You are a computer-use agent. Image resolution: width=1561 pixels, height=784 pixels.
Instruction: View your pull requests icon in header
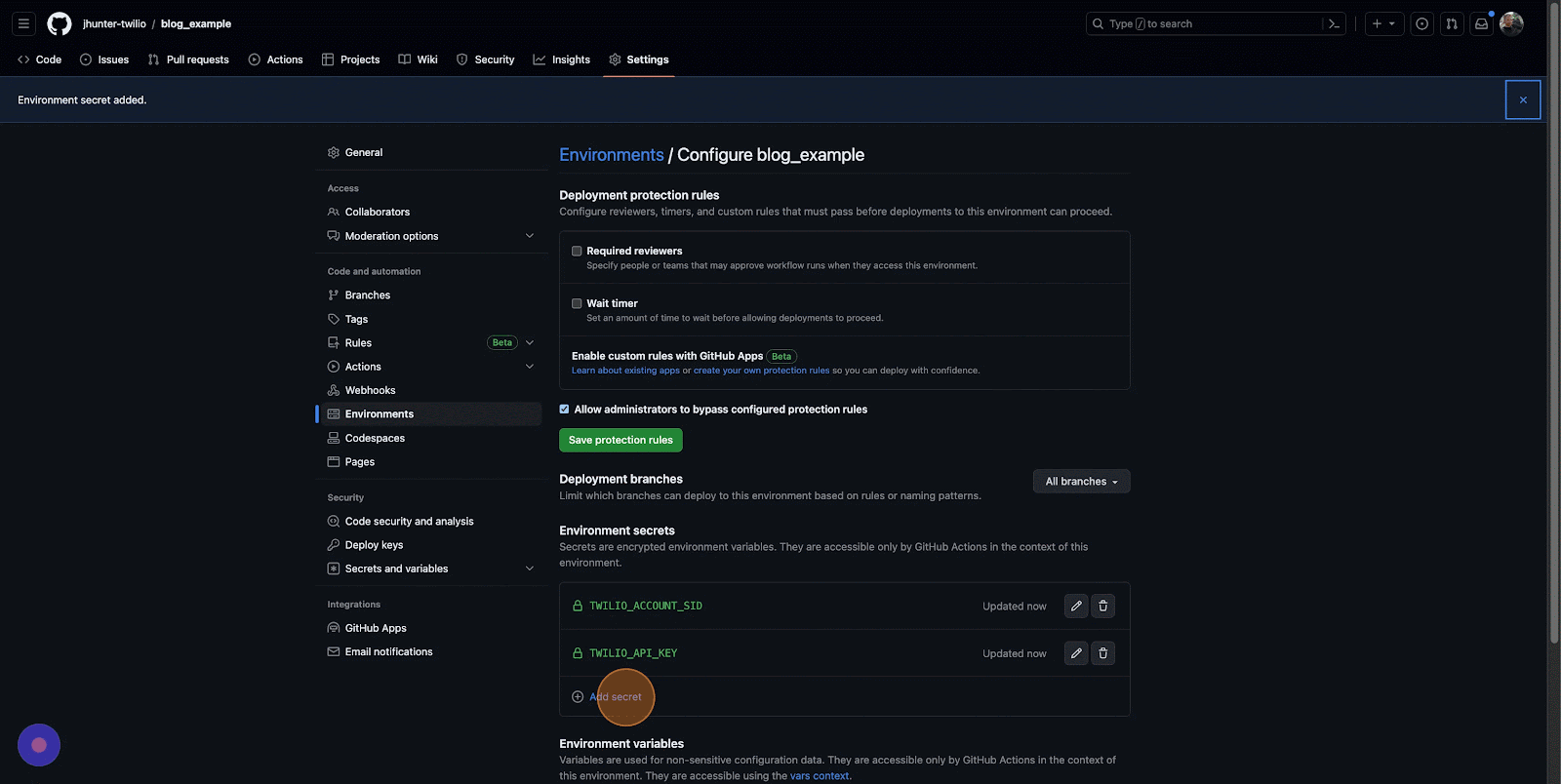1452,23
